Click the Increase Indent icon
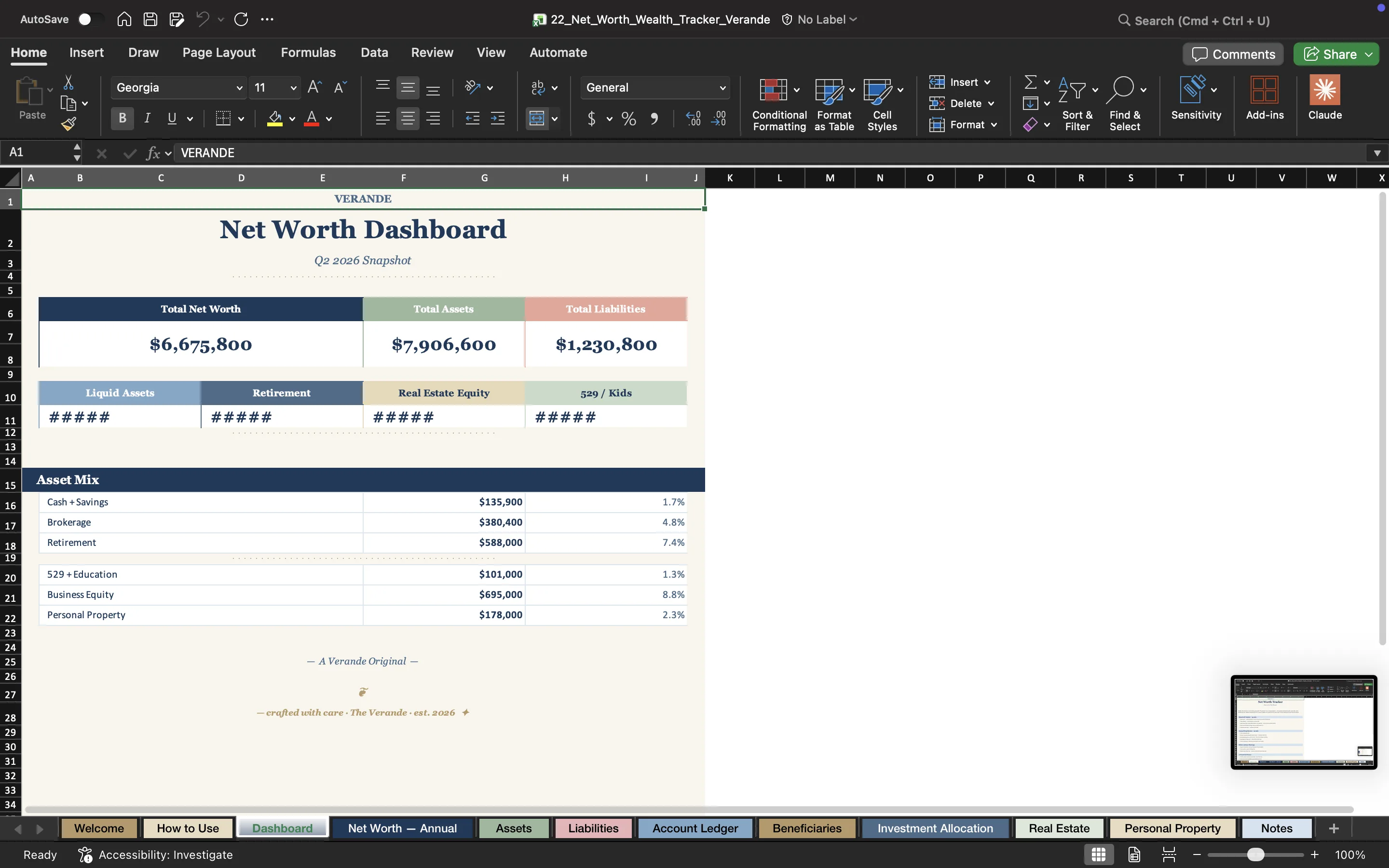The height and width of the screenshot is (868, 1389). (498, 119)
